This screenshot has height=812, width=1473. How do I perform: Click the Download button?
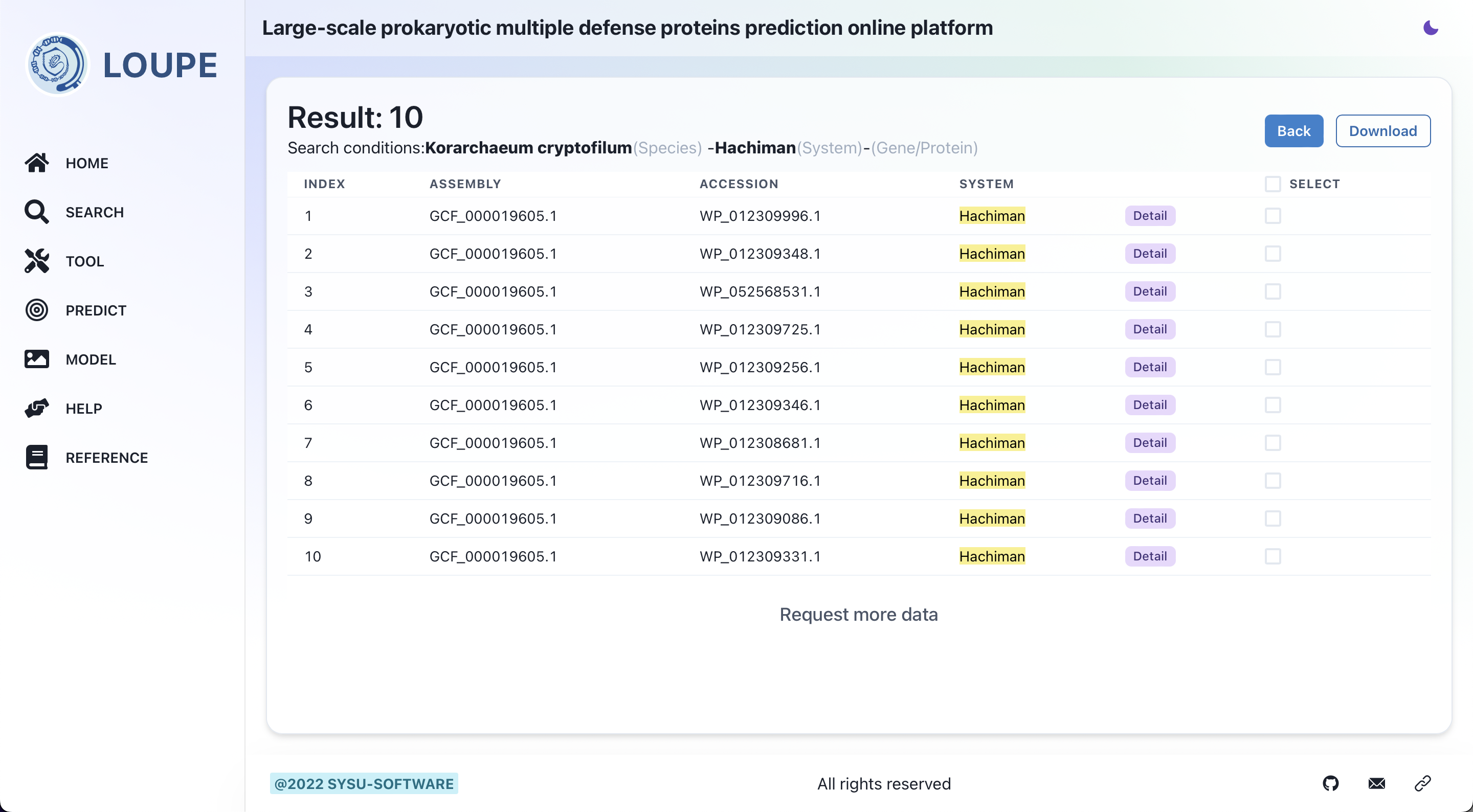(x=1382, y=131)
